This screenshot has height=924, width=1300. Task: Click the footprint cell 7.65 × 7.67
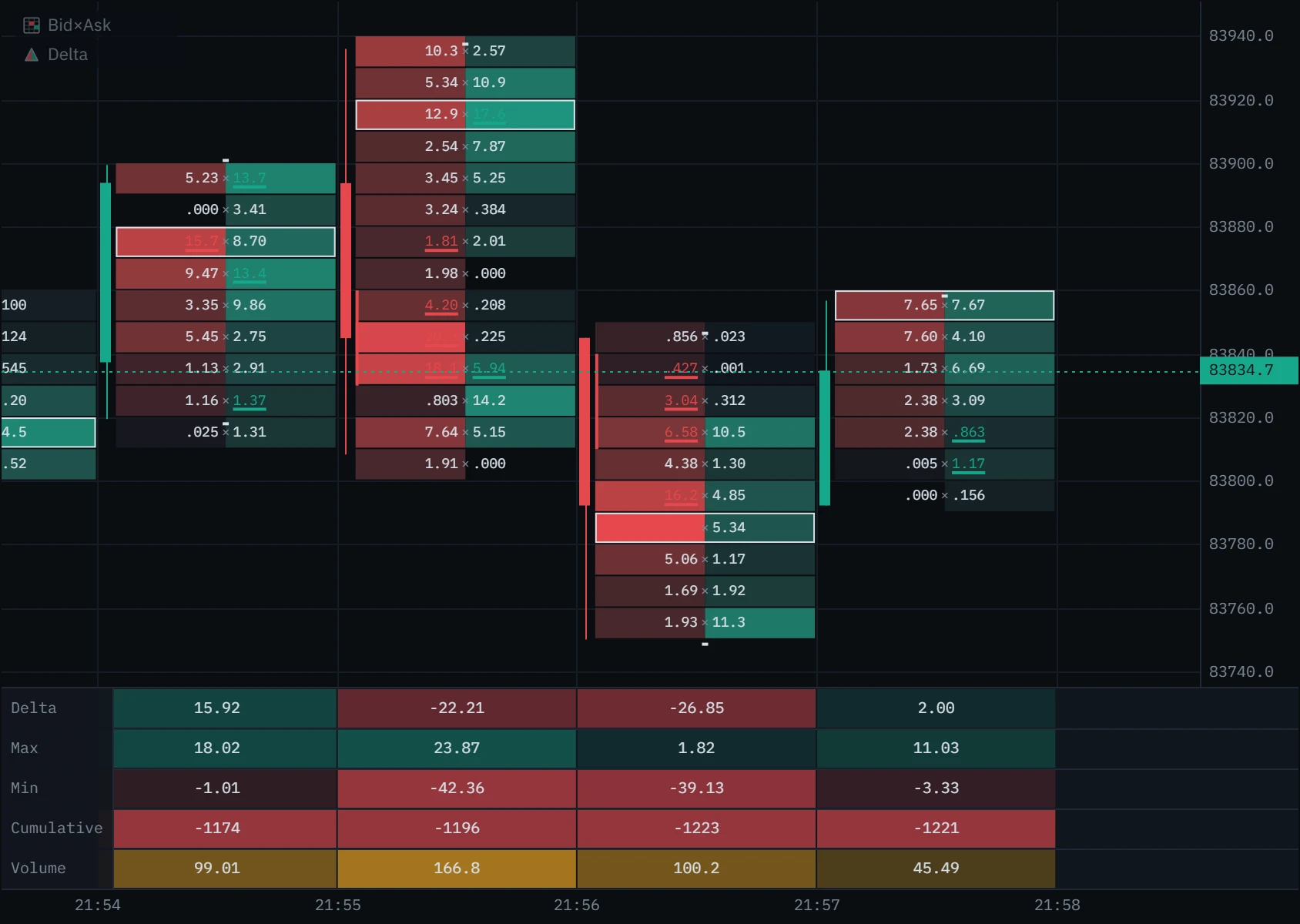tap(944, 305)
